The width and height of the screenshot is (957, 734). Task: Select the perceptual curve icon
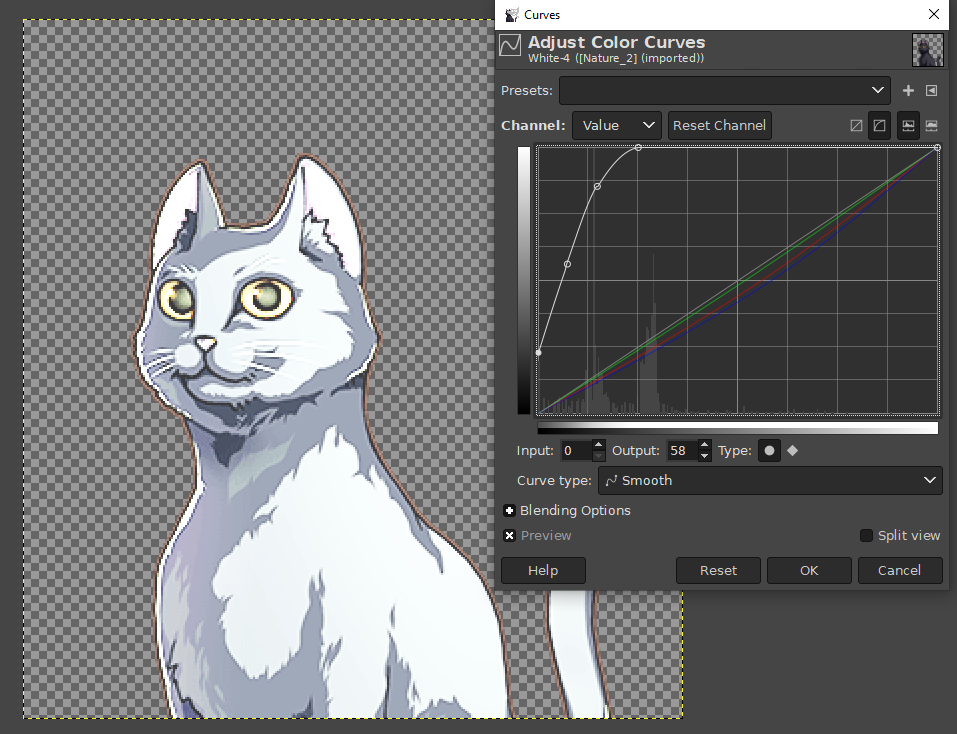[x=879, y=125]
